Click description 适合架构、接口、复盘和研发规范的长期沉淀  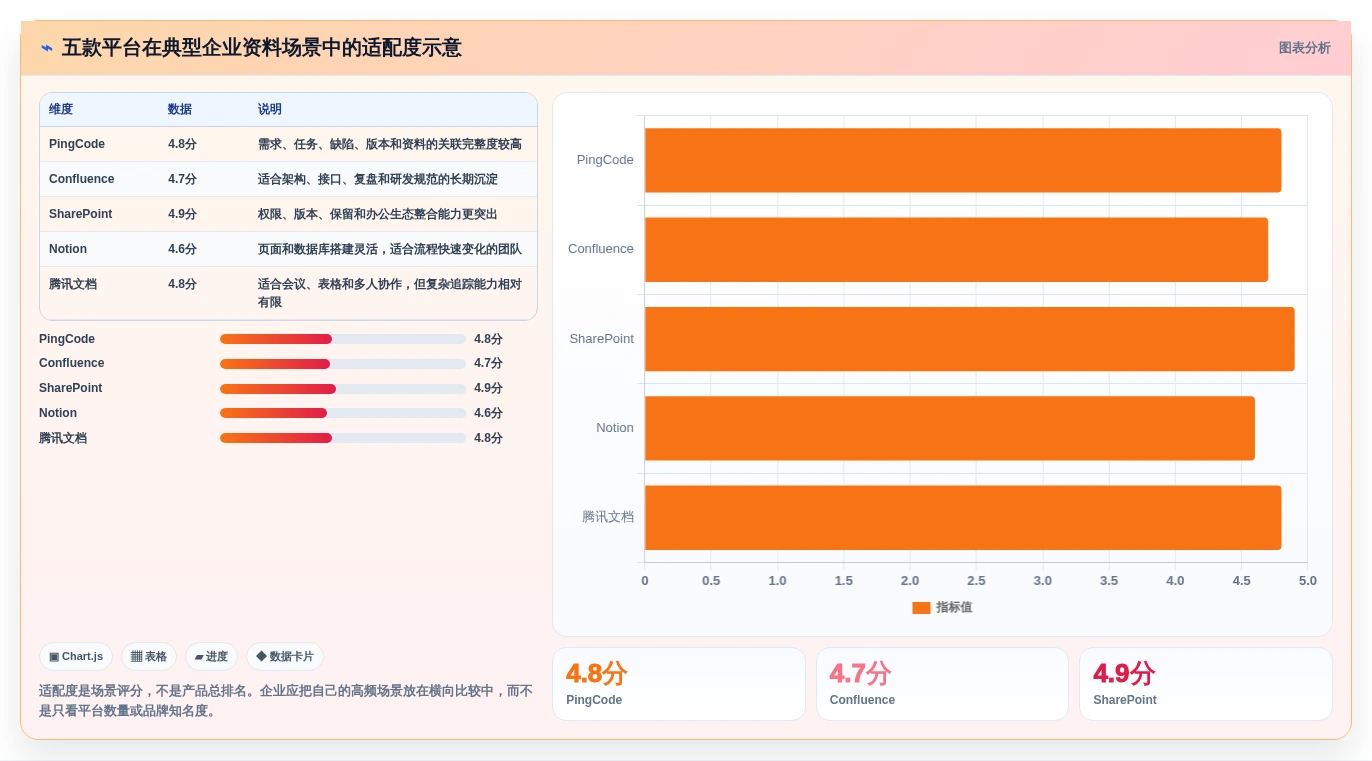(x=378, y=179)
